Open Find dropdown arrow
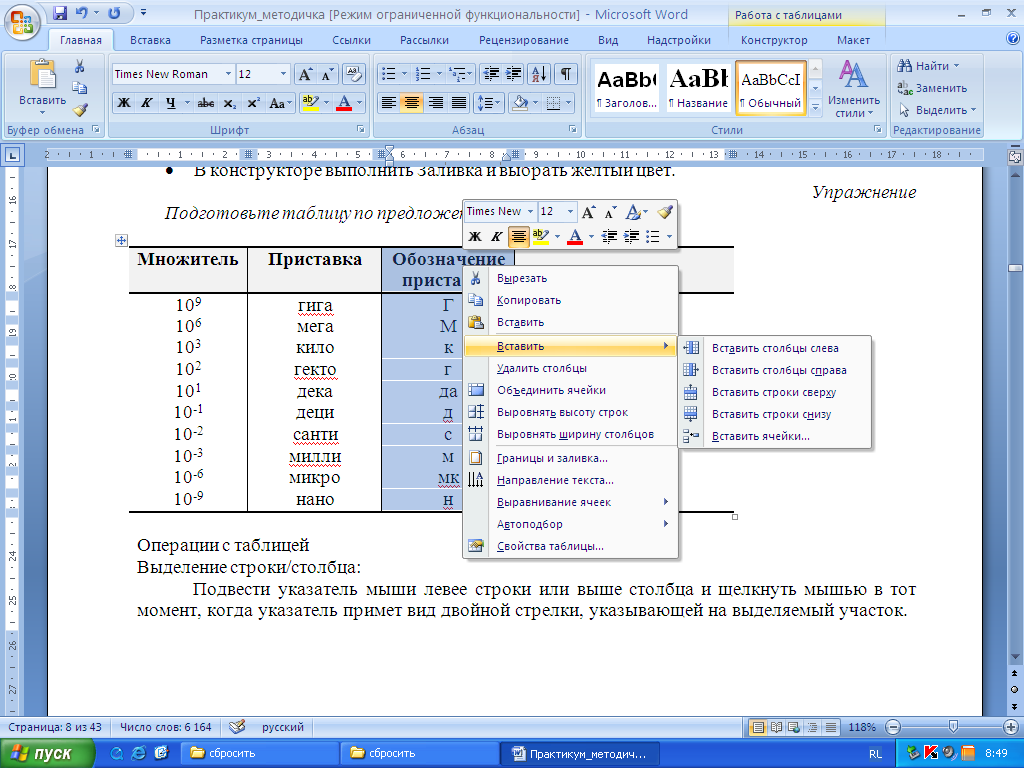Screen dimensions: 1024x768 coord(956,66)
